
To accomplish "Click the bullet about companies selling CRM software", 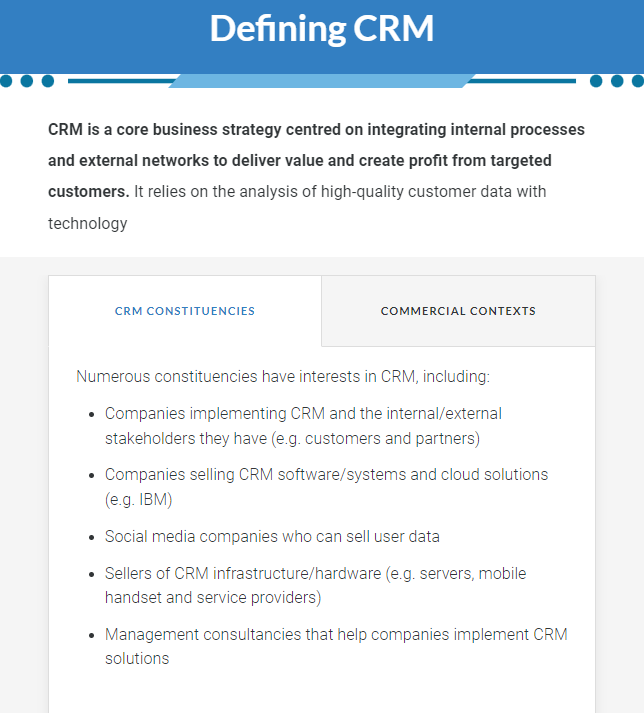I will click(327, 487).
